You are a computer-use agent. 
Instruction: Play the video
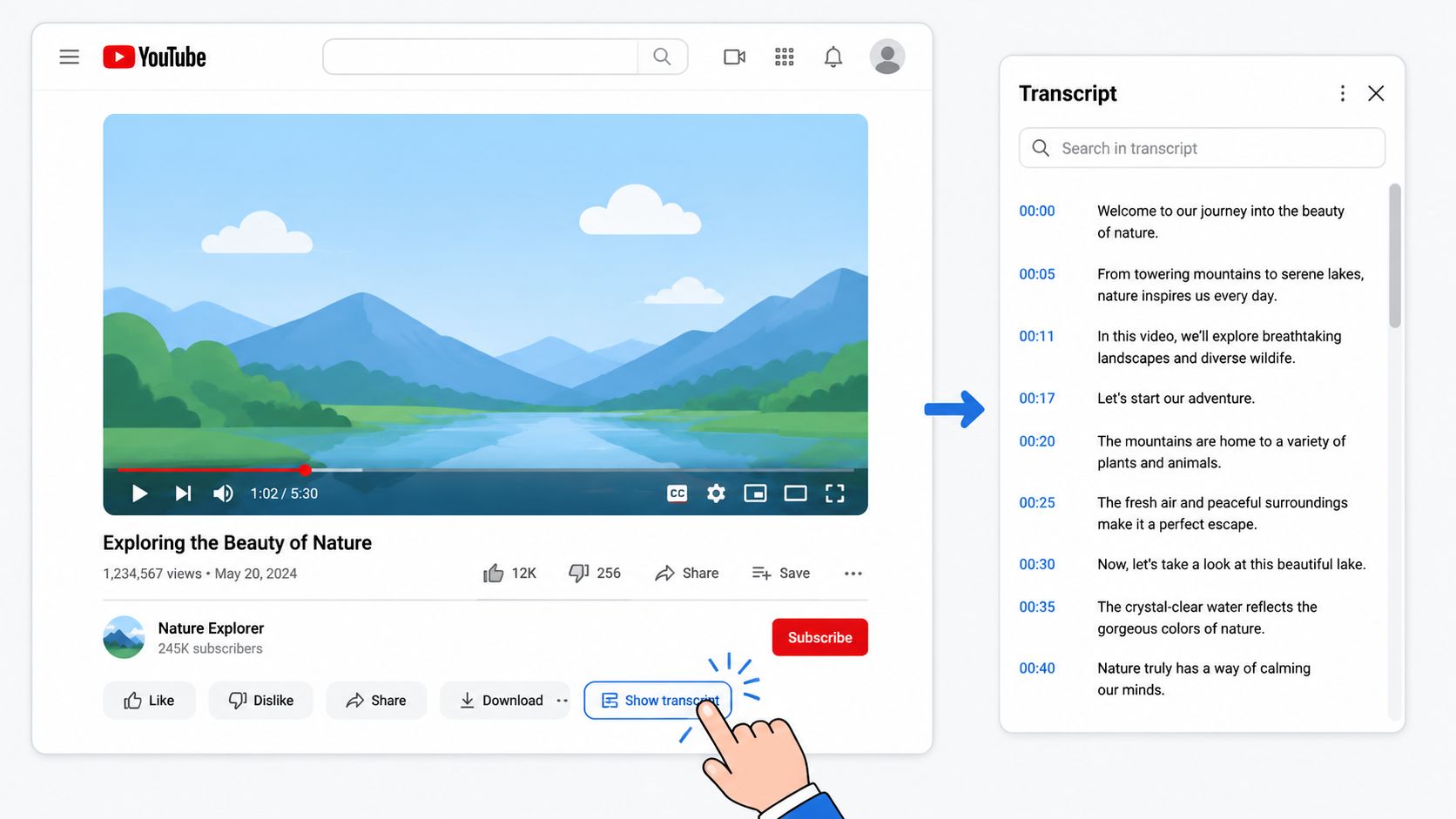tap(139, 493)
